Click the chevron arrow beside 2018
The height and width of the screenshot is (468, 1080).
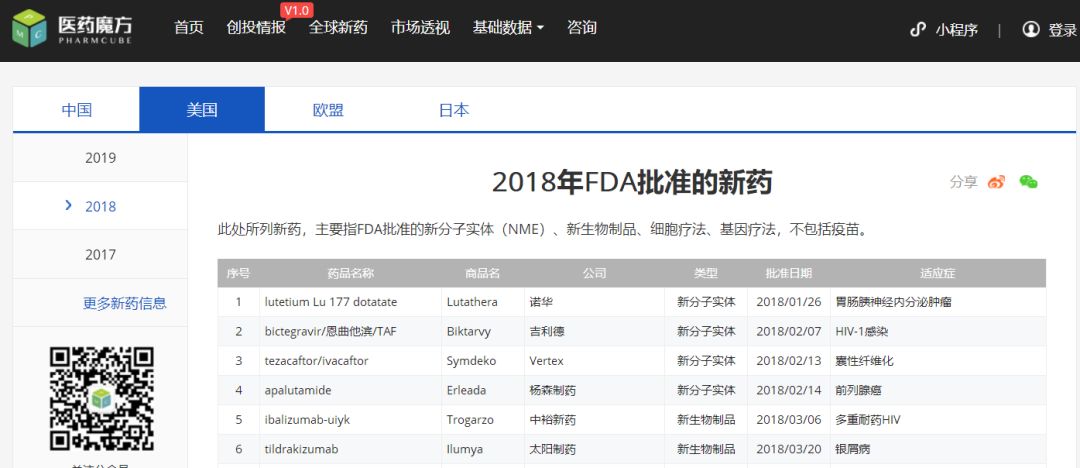[68, 205]
